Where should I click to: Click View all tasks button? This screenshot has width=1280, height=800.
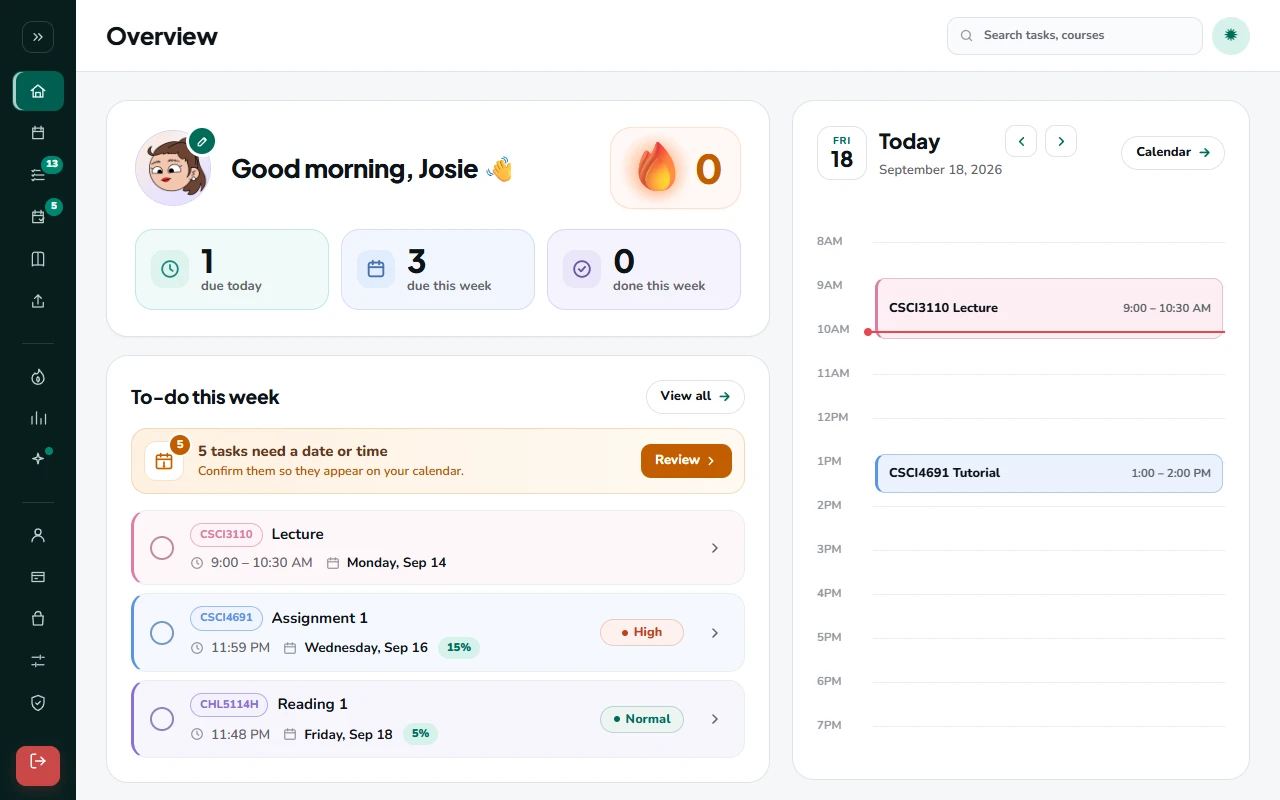tap(695, 397)
